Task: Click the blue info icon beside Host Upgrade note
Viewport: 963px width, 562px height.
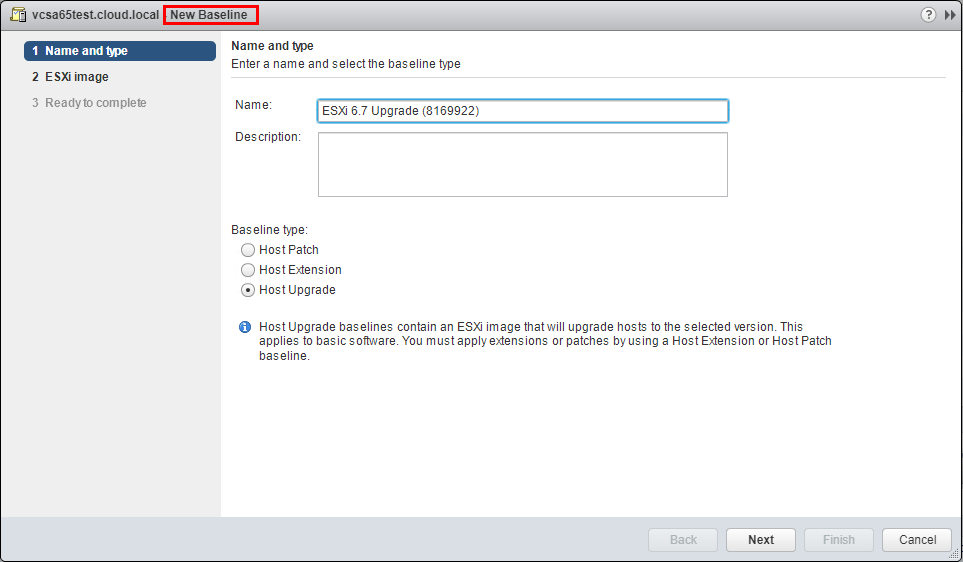Action: 244,327
